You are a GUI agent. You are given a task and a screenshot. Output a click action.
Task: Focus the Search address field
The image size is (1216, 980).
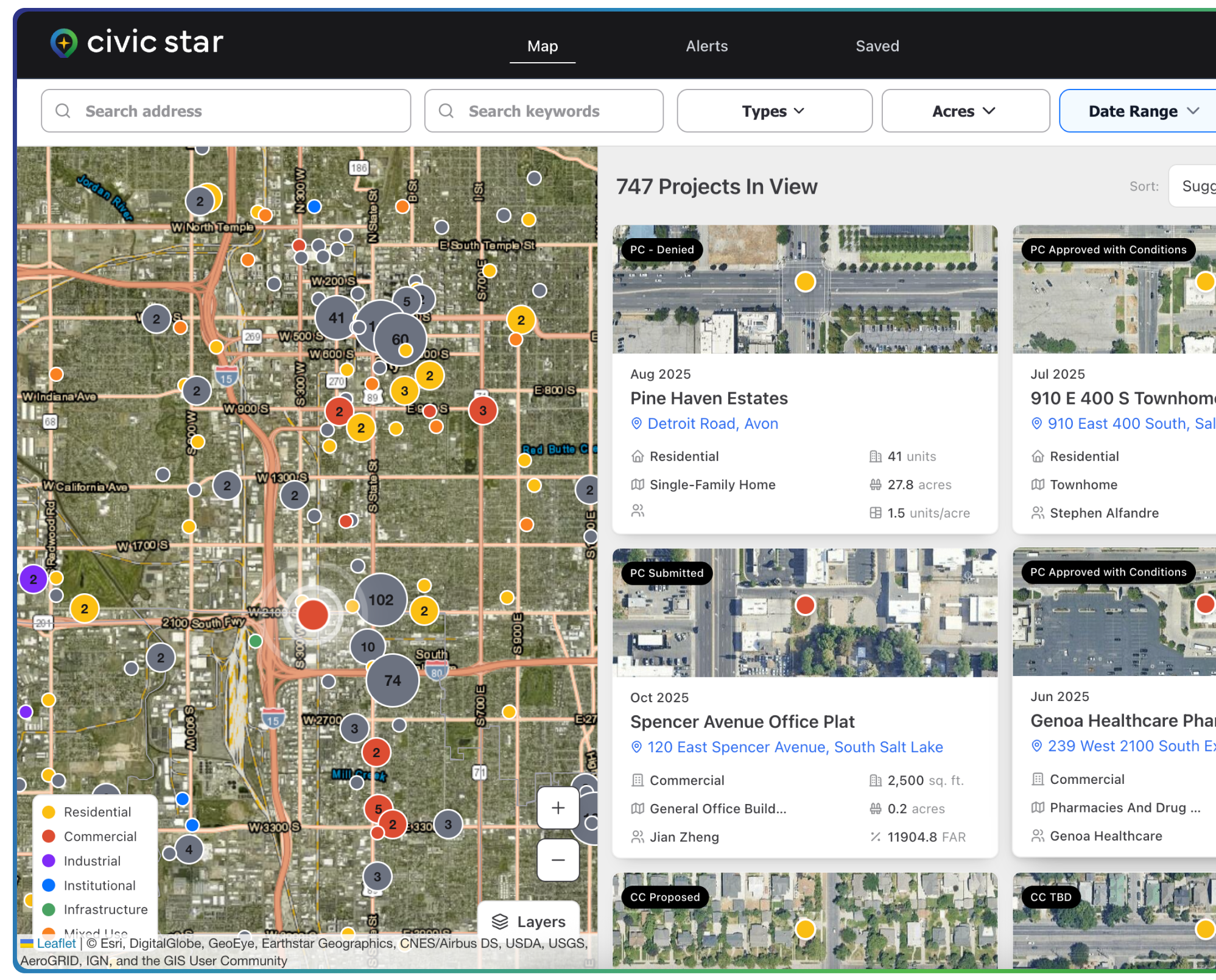click(226, 111)
